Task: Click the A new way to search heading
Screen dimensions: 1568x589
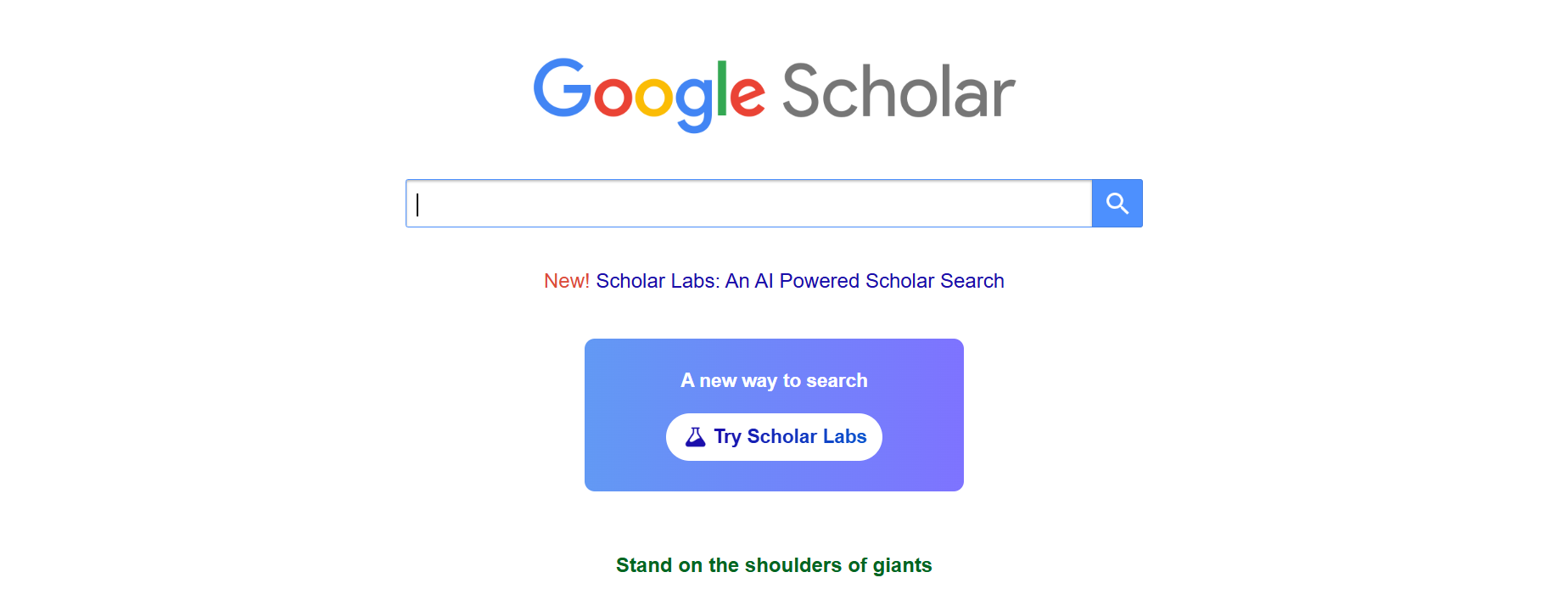Action: pos(774,380)
